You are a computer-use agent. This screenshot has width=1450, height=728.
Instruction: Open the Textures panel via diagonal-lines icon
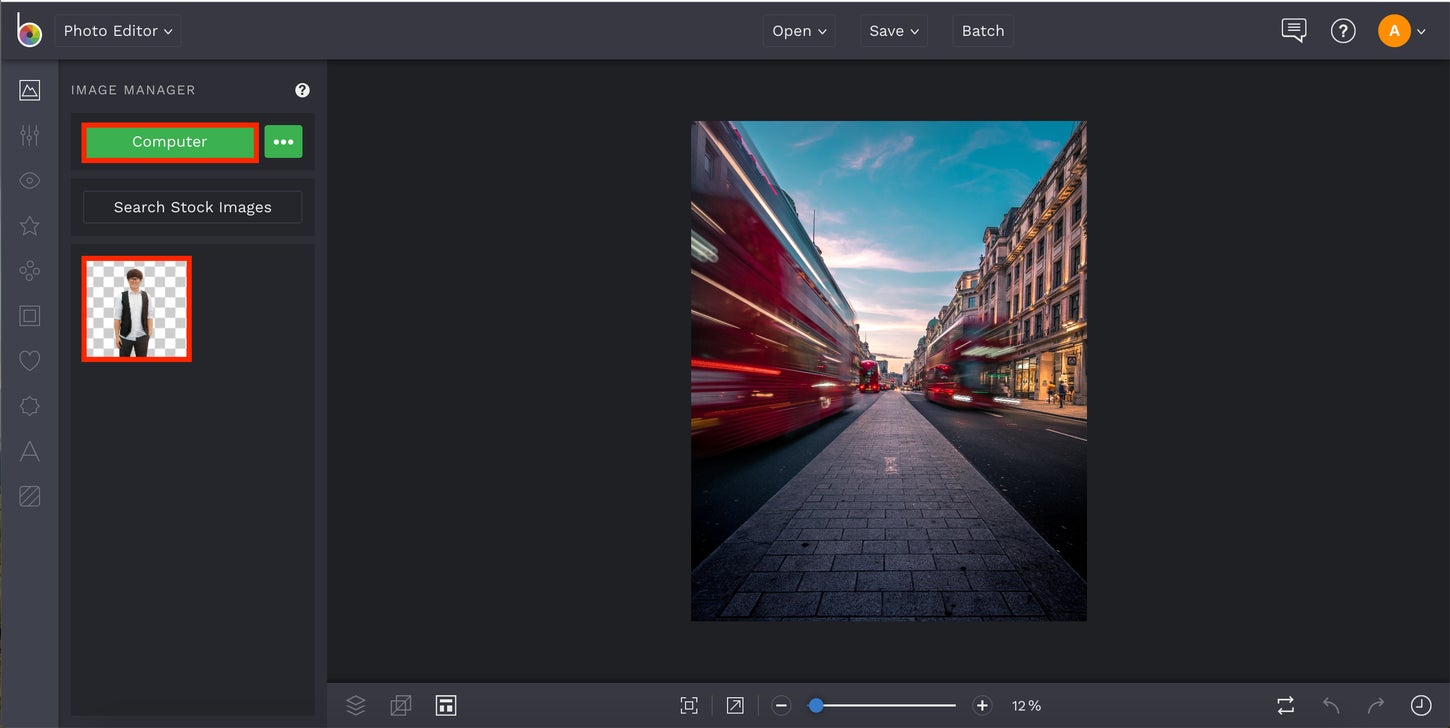coord(29,496)
